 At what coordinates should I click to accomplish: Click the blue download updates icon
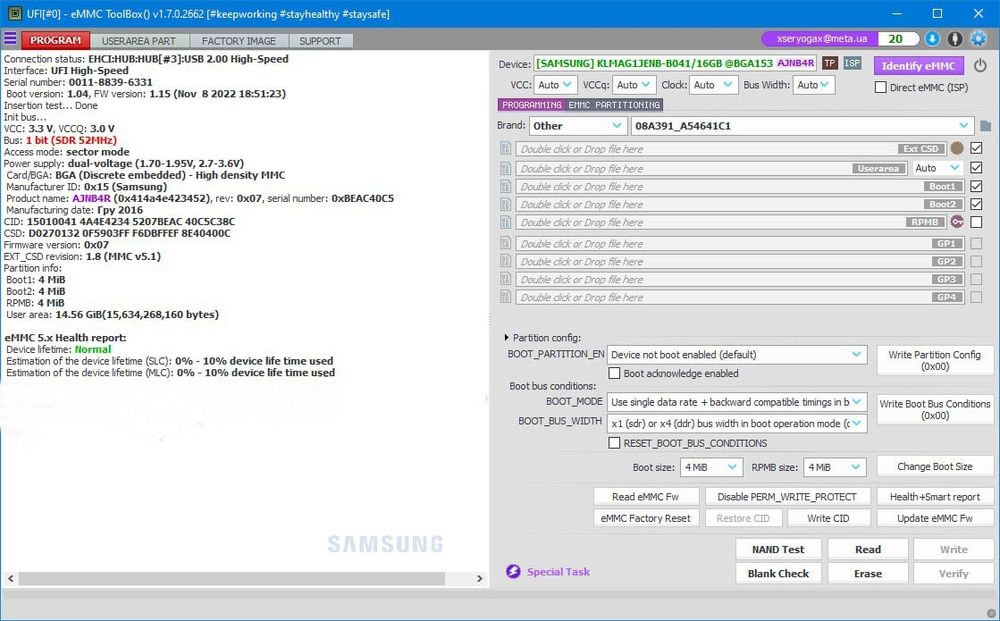pyautogui.click(x=932, y=39)
